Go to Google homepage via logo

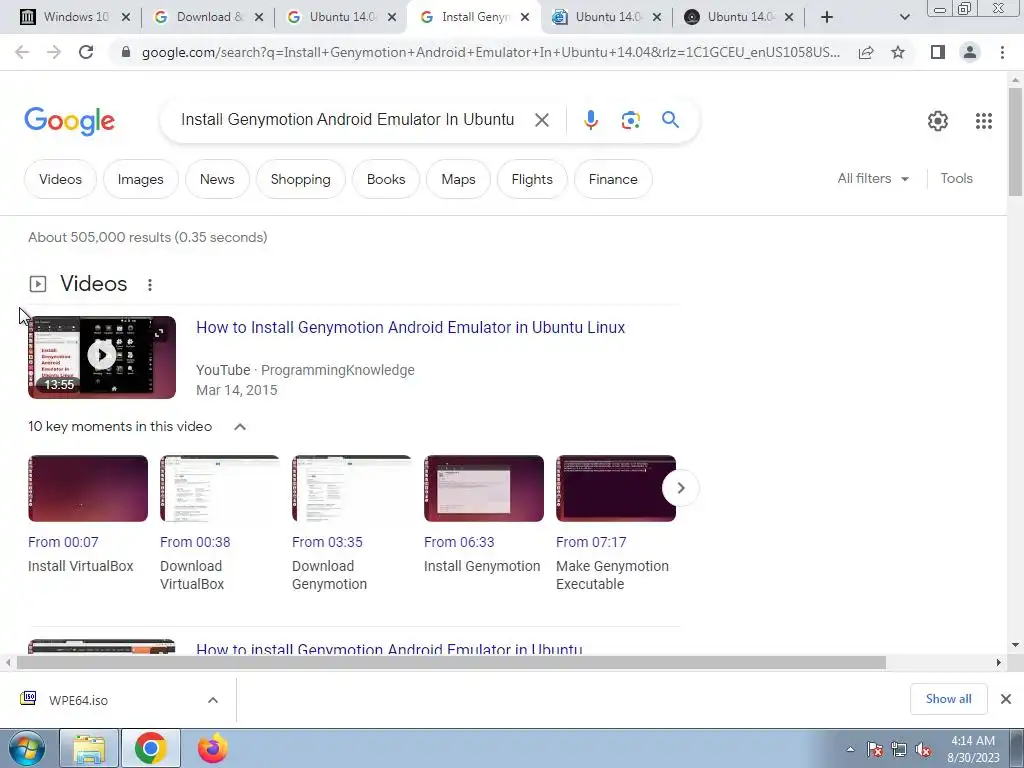tap(69, 121)
